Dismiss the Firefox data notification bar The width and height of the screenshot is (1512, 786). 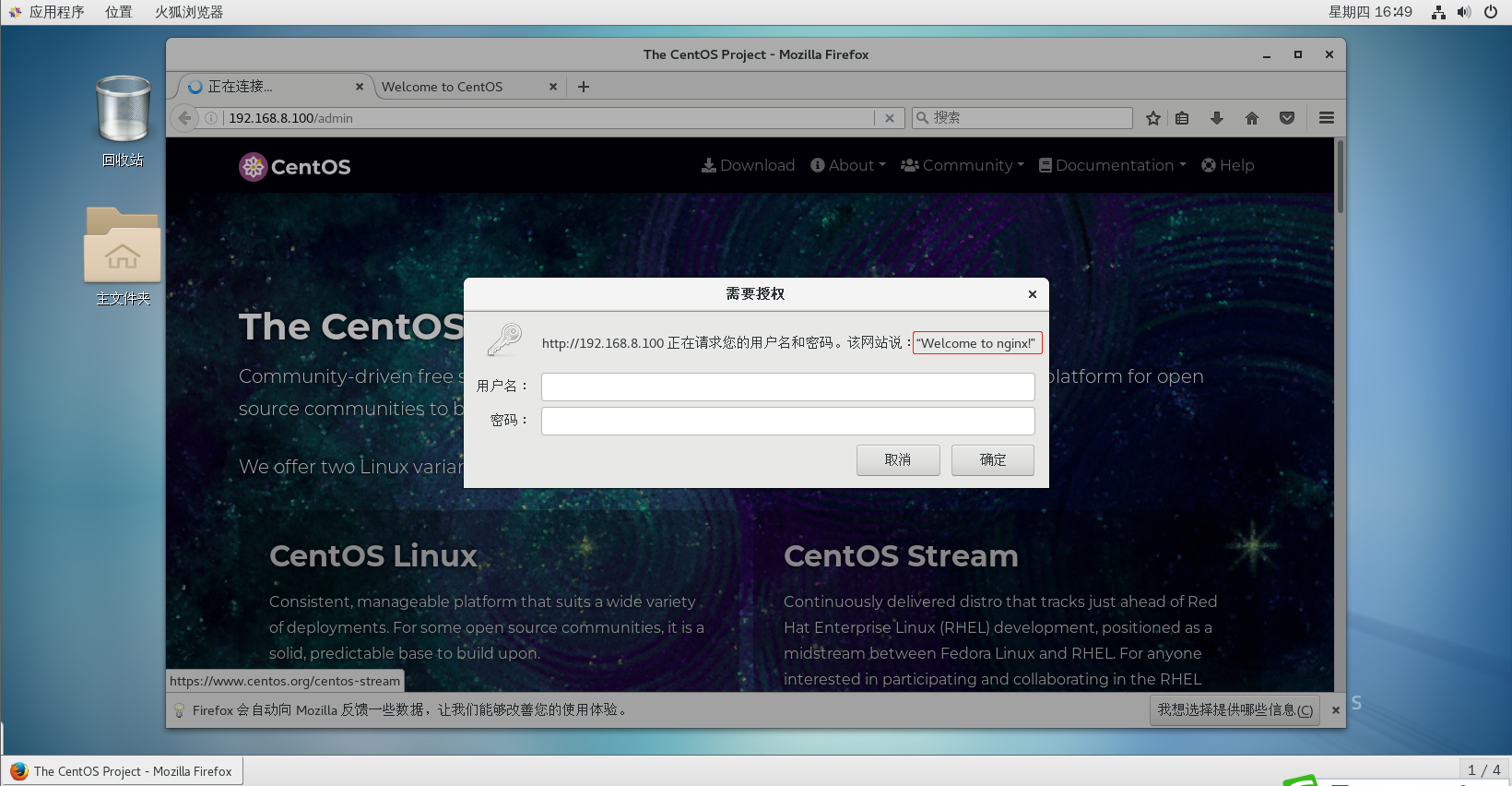(1335, 710)
